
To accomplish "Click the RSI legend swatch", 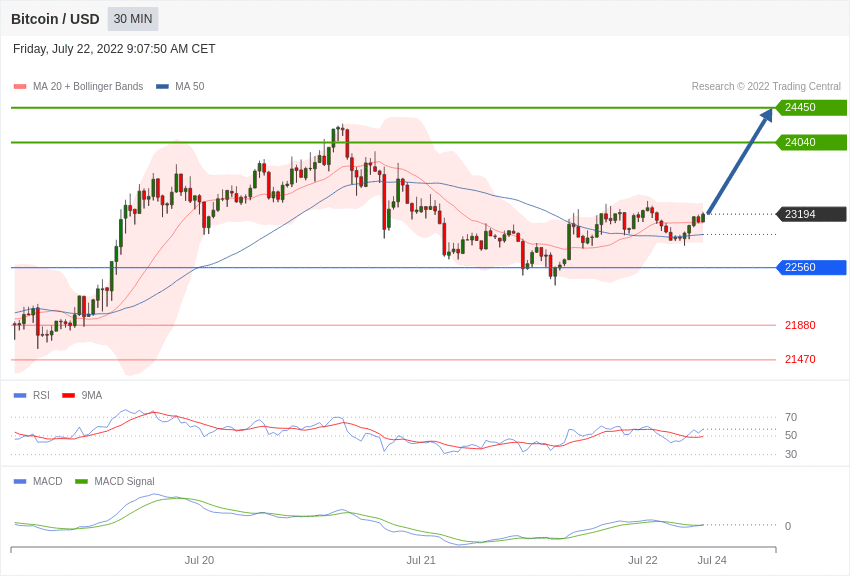I will [20, 396].
